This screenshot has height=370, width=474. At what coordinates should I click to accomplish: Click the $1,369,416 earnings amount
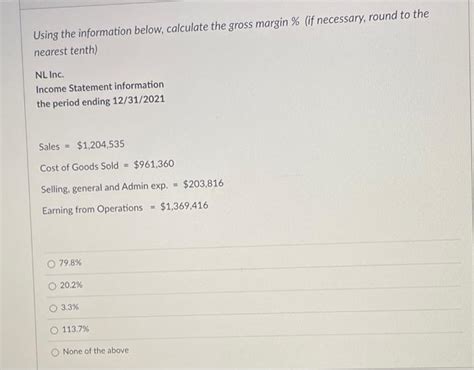(184, 206)
